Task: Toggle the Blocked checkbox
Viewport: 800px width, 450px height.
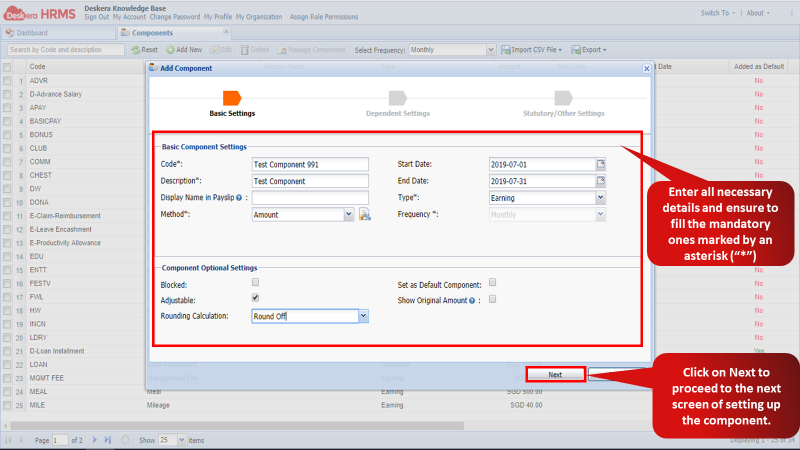Action: [x=255, y=282]
